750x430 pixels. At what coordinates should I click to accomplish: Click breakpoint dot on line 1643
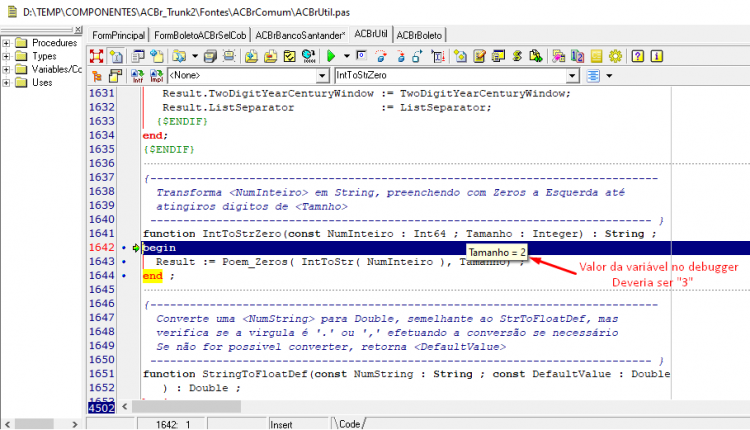(124, 262)
